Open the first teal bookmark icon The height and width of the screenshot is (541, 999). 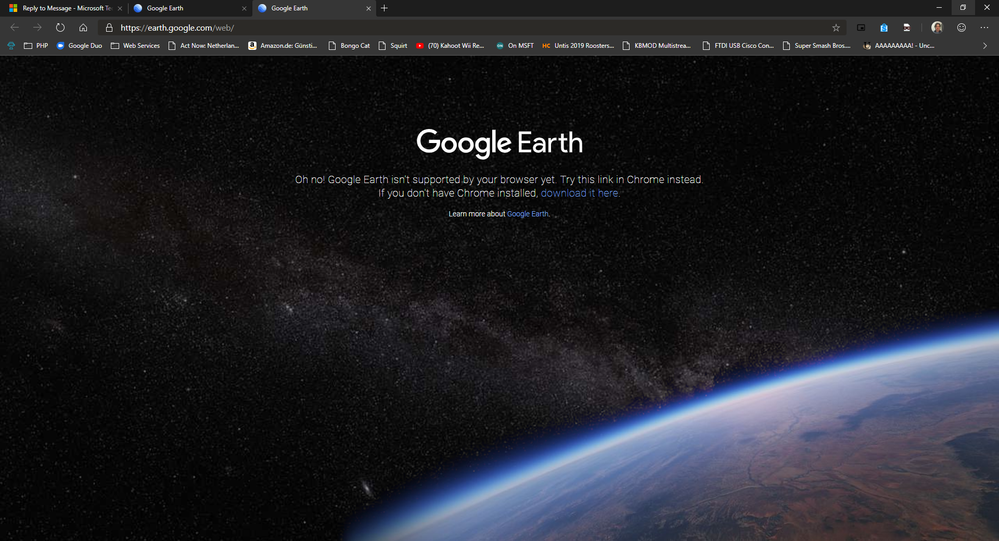pos(11,46)
